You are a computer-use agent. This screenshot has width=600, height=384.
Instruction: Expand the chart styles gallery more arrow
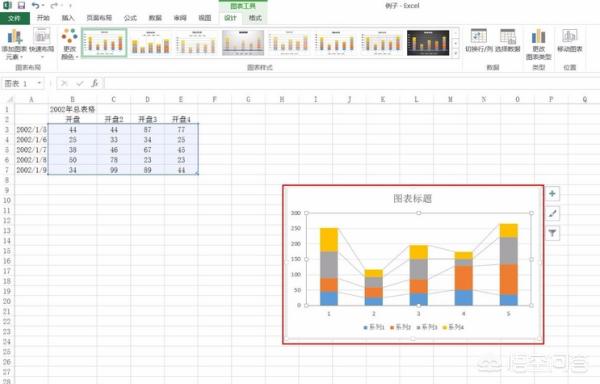[455, 54]
